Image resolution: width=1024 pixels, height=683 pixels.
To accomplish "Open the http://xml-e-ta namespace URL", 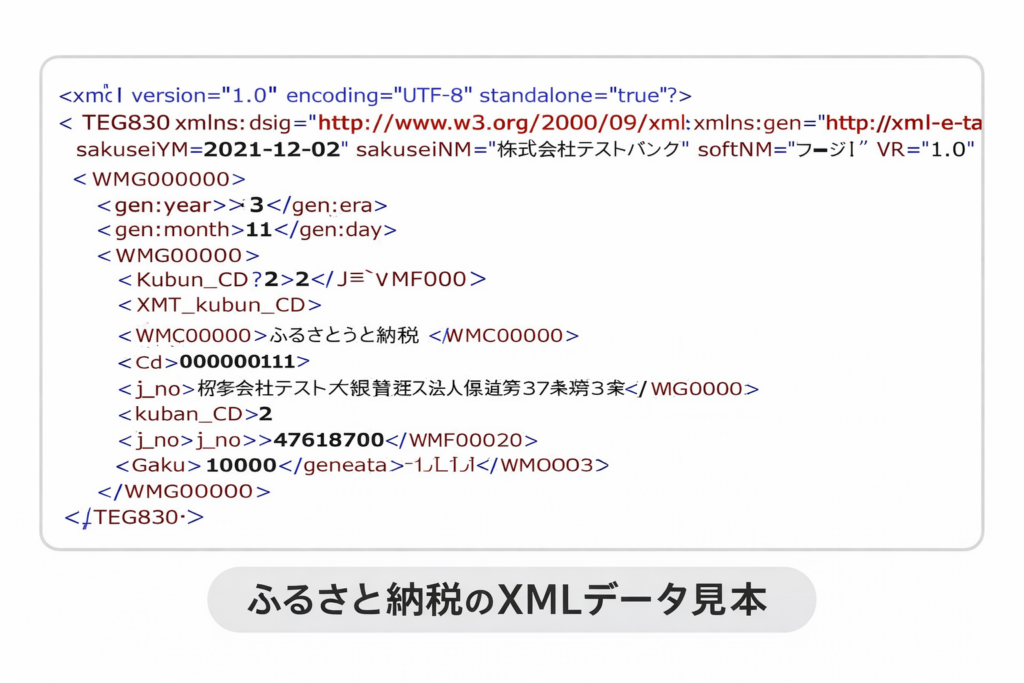I will tap(903, 123).
